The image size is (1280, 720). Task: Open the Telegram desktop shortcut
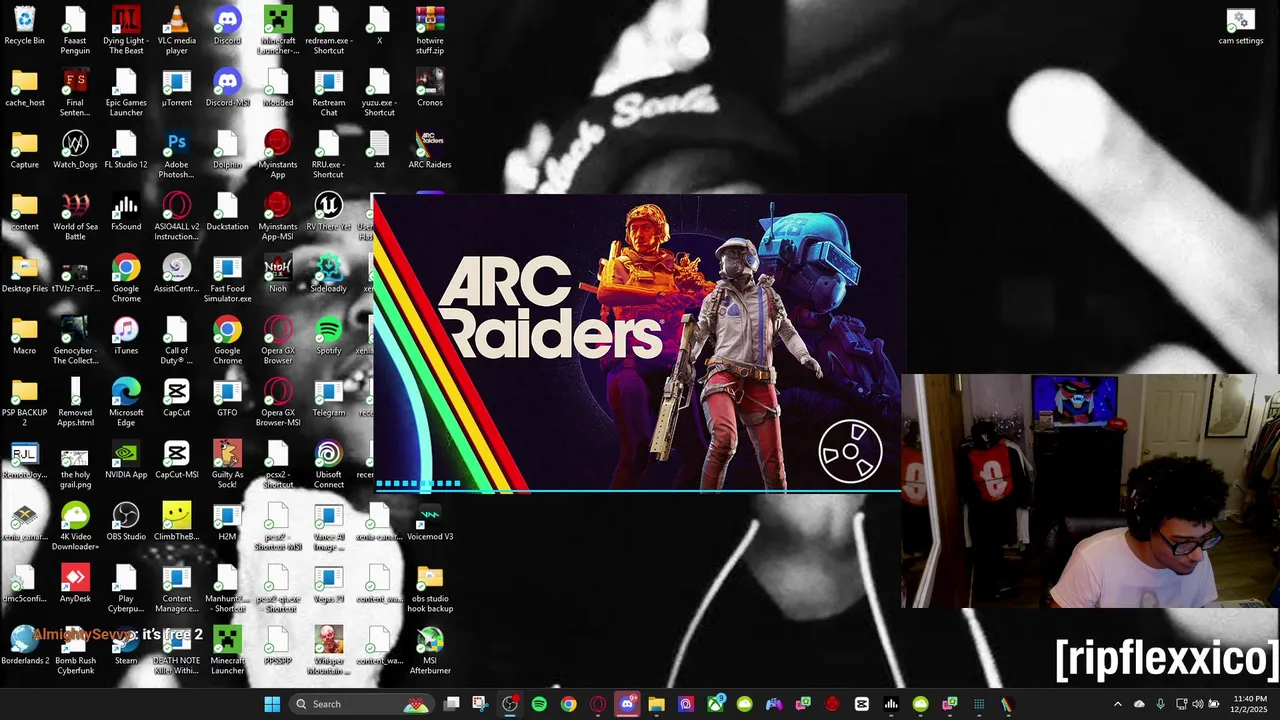[x=328, y=397]
